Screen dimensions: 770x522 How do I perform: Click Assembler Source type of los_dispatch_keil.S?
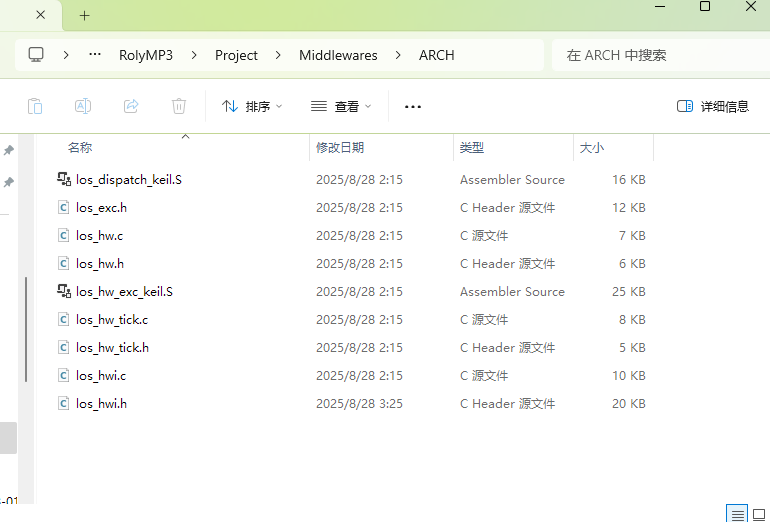point(512,180)
